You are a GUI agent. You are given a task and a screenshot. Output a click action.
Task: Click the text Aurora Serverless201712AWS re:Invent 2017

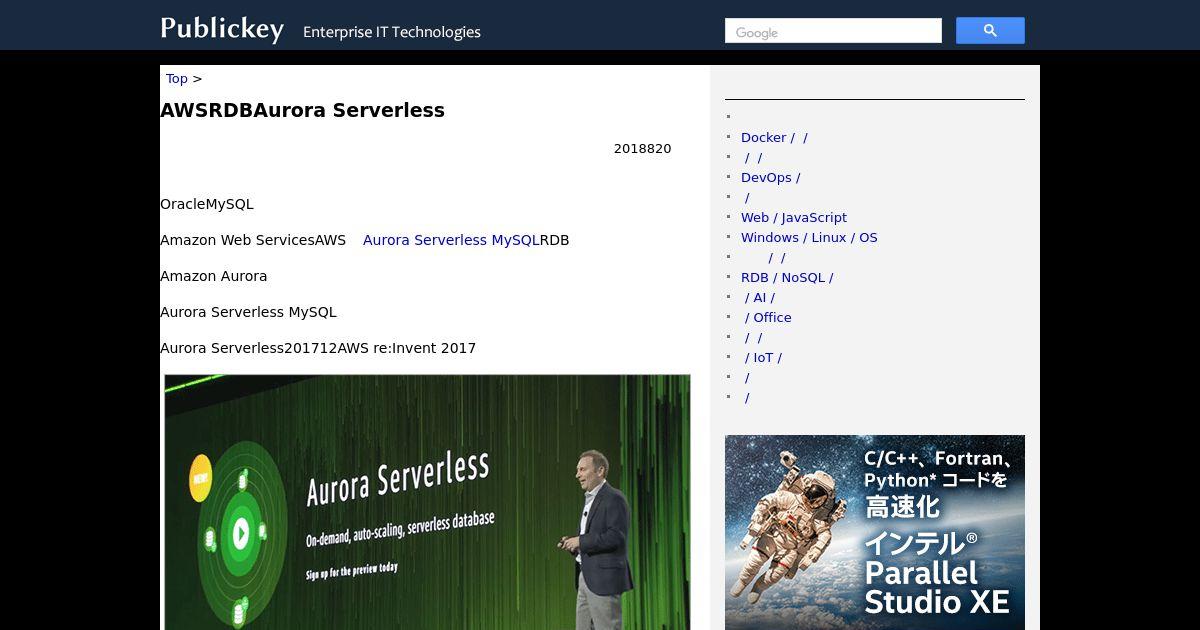click(x=318, y=348)
